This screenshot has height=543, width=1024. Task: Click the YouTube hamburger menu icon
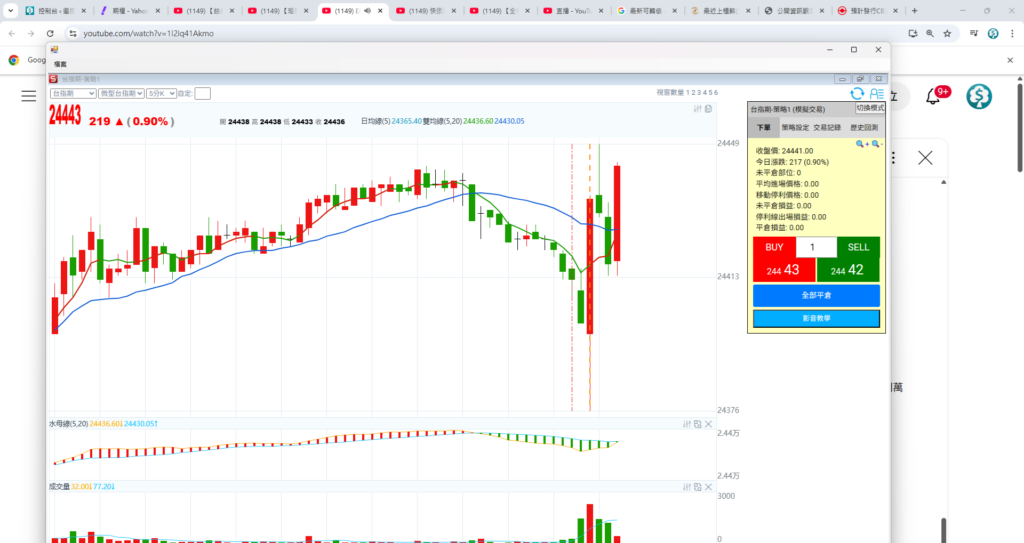click(x=29, y=96)
